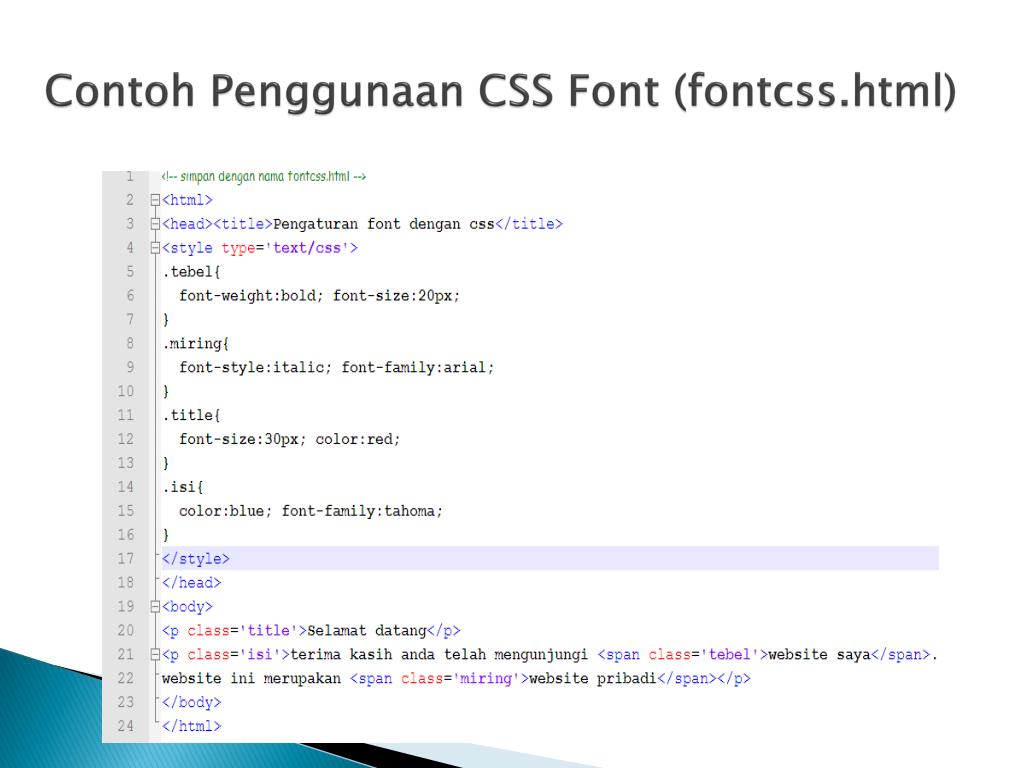Screen dimensions: 1024x768
Task: Collapse the paragraph fold marker on line 21
Action: coord(155,654)
